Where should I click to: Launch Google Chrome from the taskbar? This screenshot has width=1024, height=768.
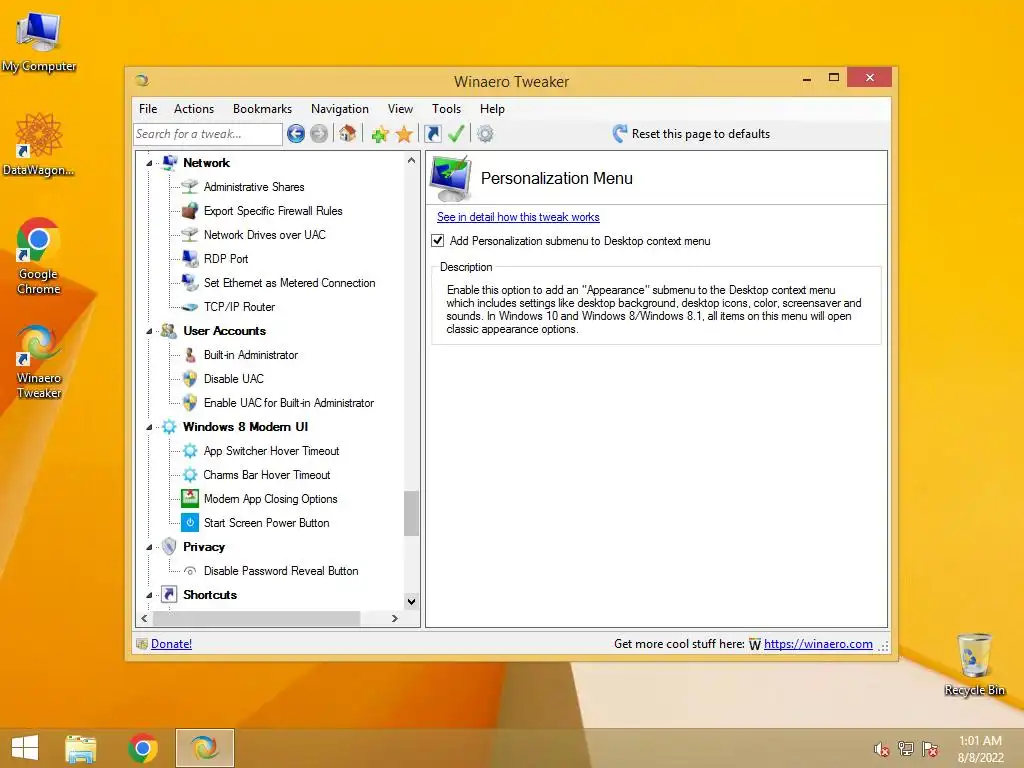143,748
